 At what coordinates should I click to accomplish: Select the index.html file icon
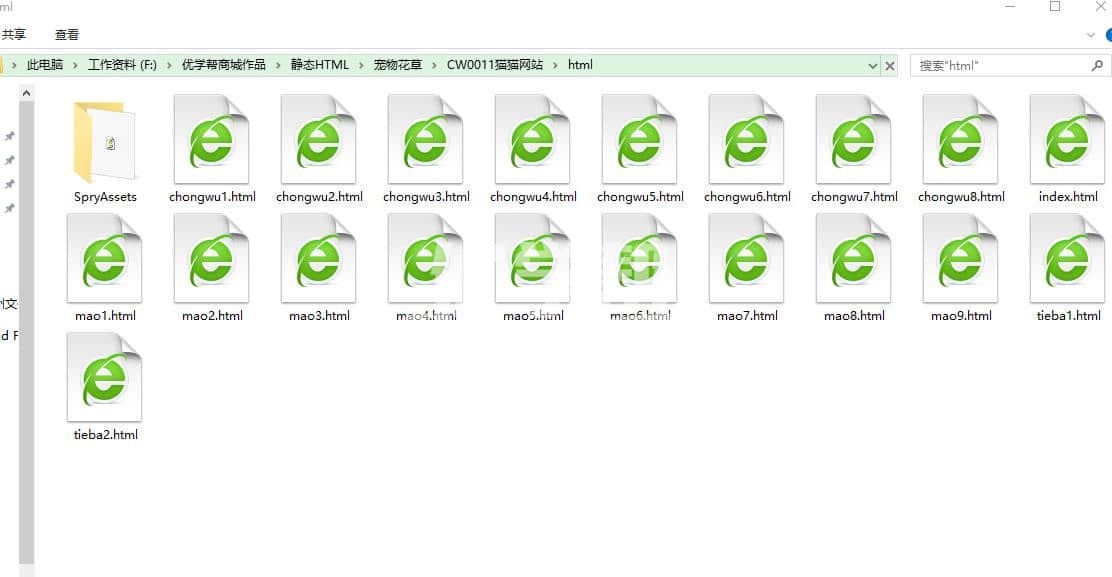pyautogui.click(x=1067, y=140)
